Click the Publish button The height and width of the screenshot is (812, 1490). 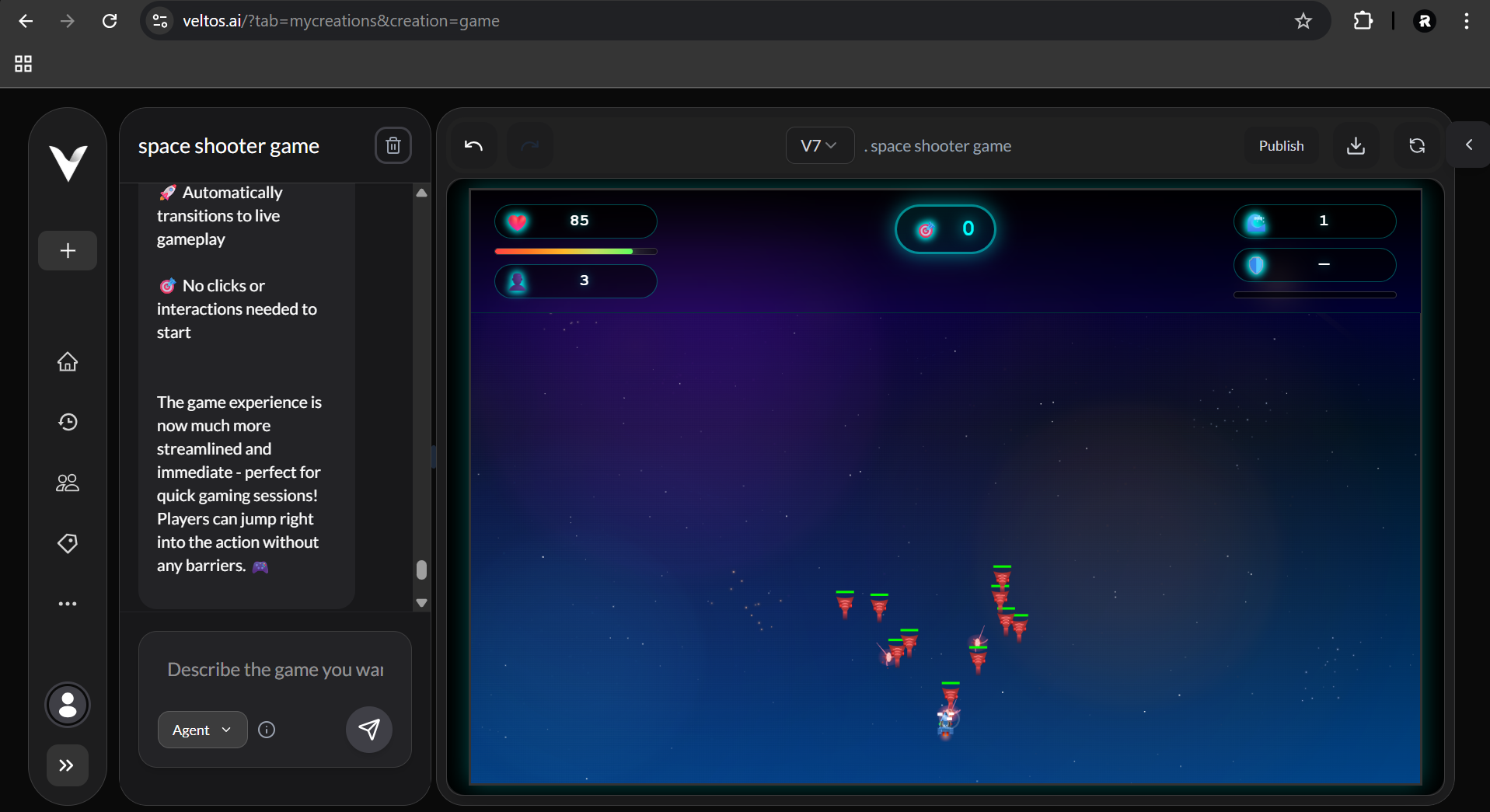pyautogui.click(x=1281, y=145)
